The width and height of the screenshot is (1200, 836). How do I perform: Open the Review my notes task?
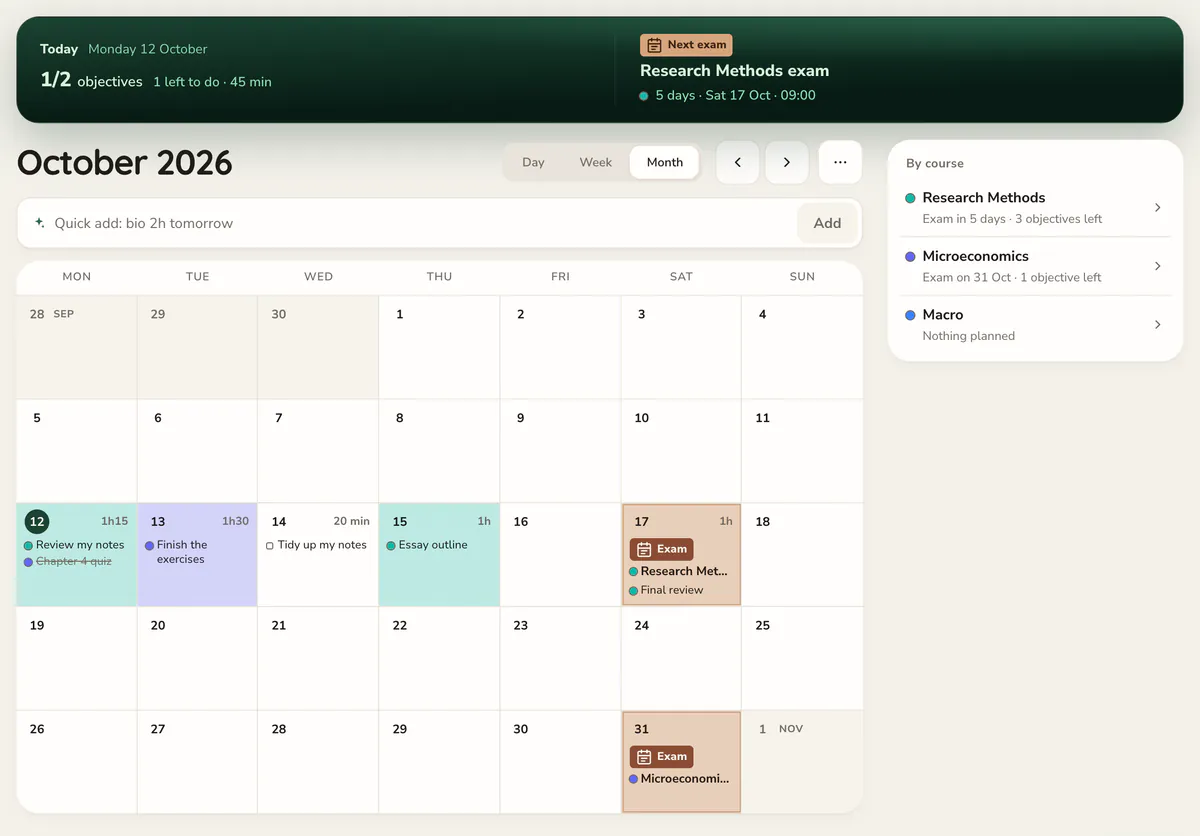click(80, 545)
